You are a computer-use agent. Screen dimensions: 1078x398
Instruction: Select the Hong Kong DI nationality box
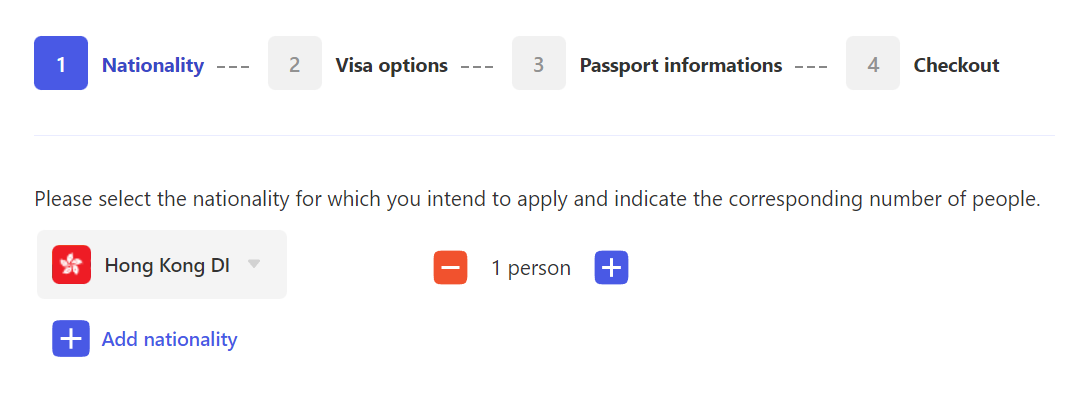click(x=162, y=265)
